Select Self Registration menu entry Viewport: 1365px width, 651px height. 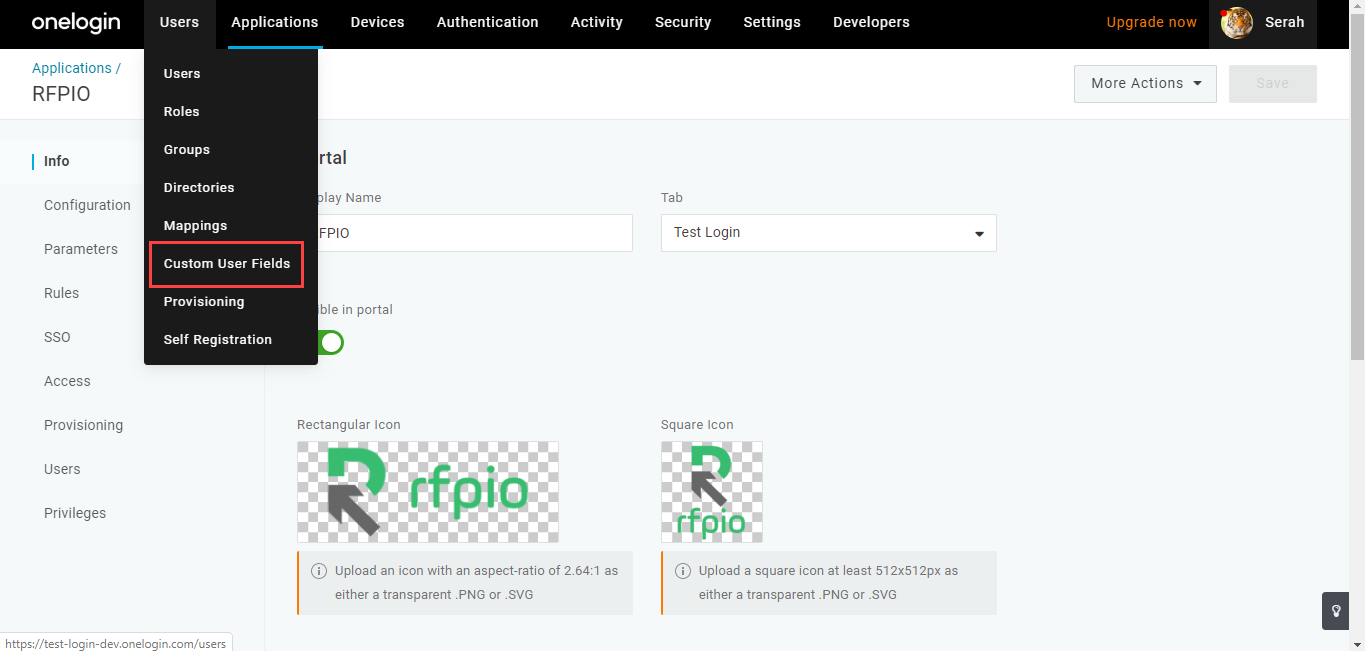point(218,340)
